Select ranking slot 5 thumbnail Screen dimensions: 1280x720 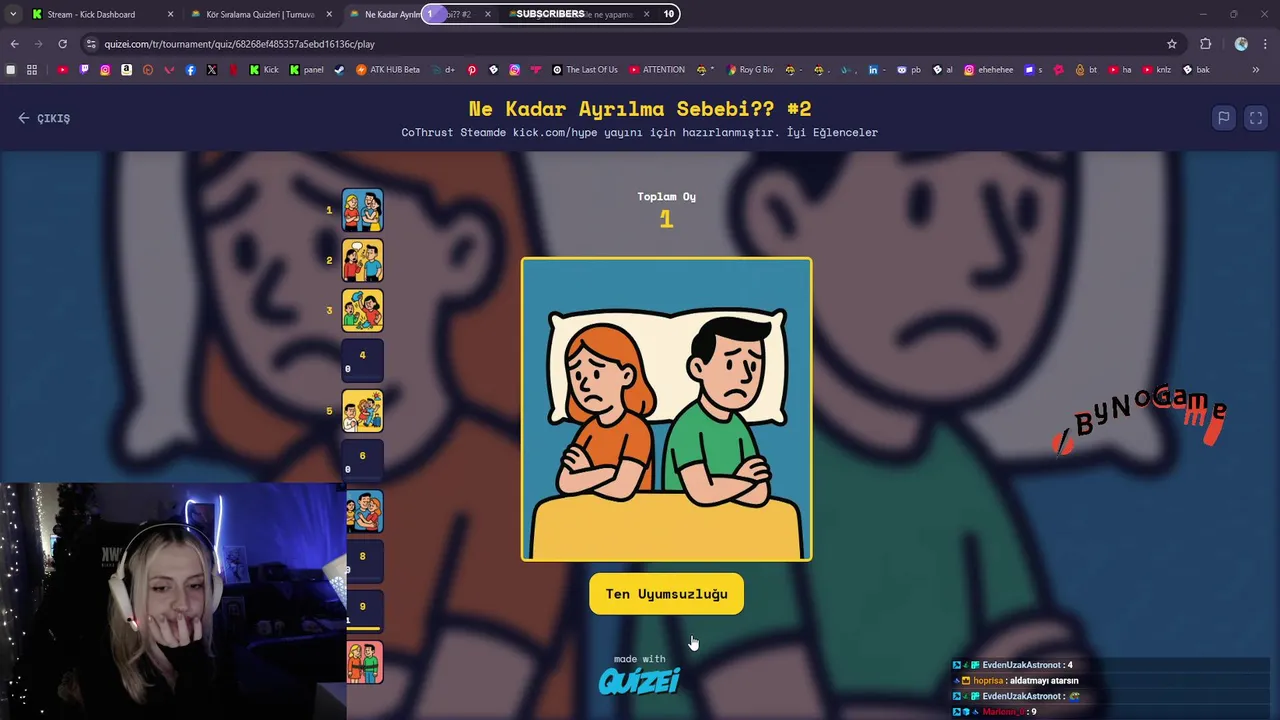pyautogui.click(x=362, y=411)
